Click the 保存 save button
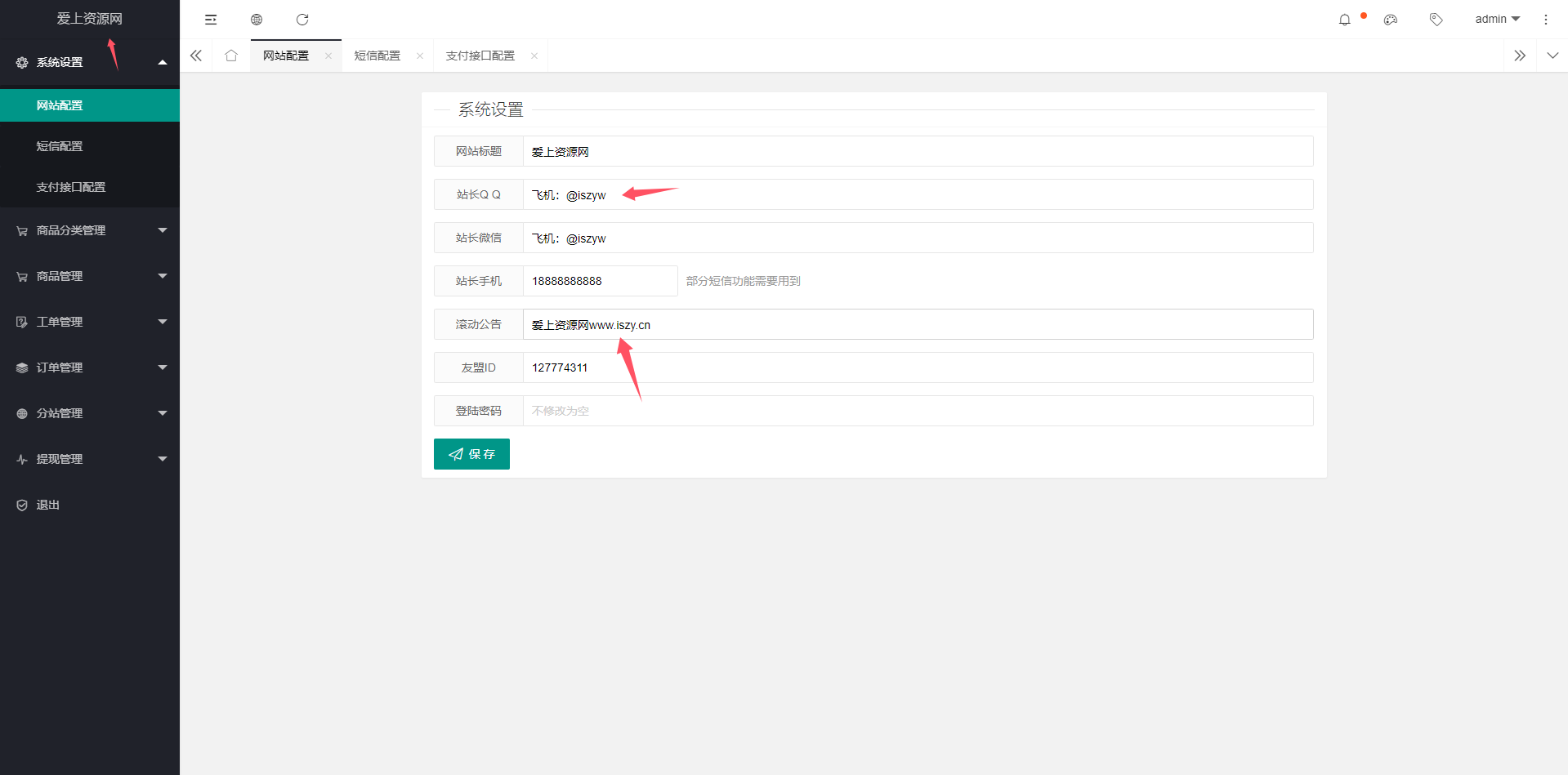1568x775 pixels. point(471,454)
